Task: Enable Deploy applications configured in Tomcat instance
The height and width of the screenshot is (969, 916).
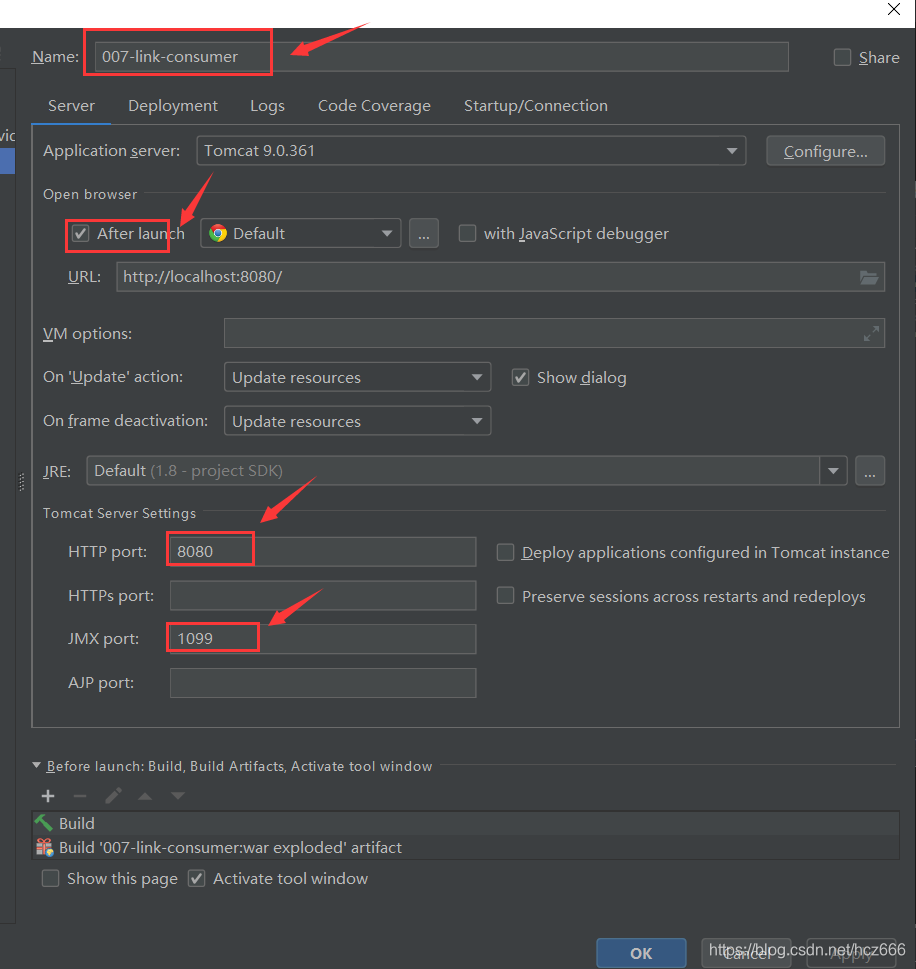Action: tap(506, 552)
